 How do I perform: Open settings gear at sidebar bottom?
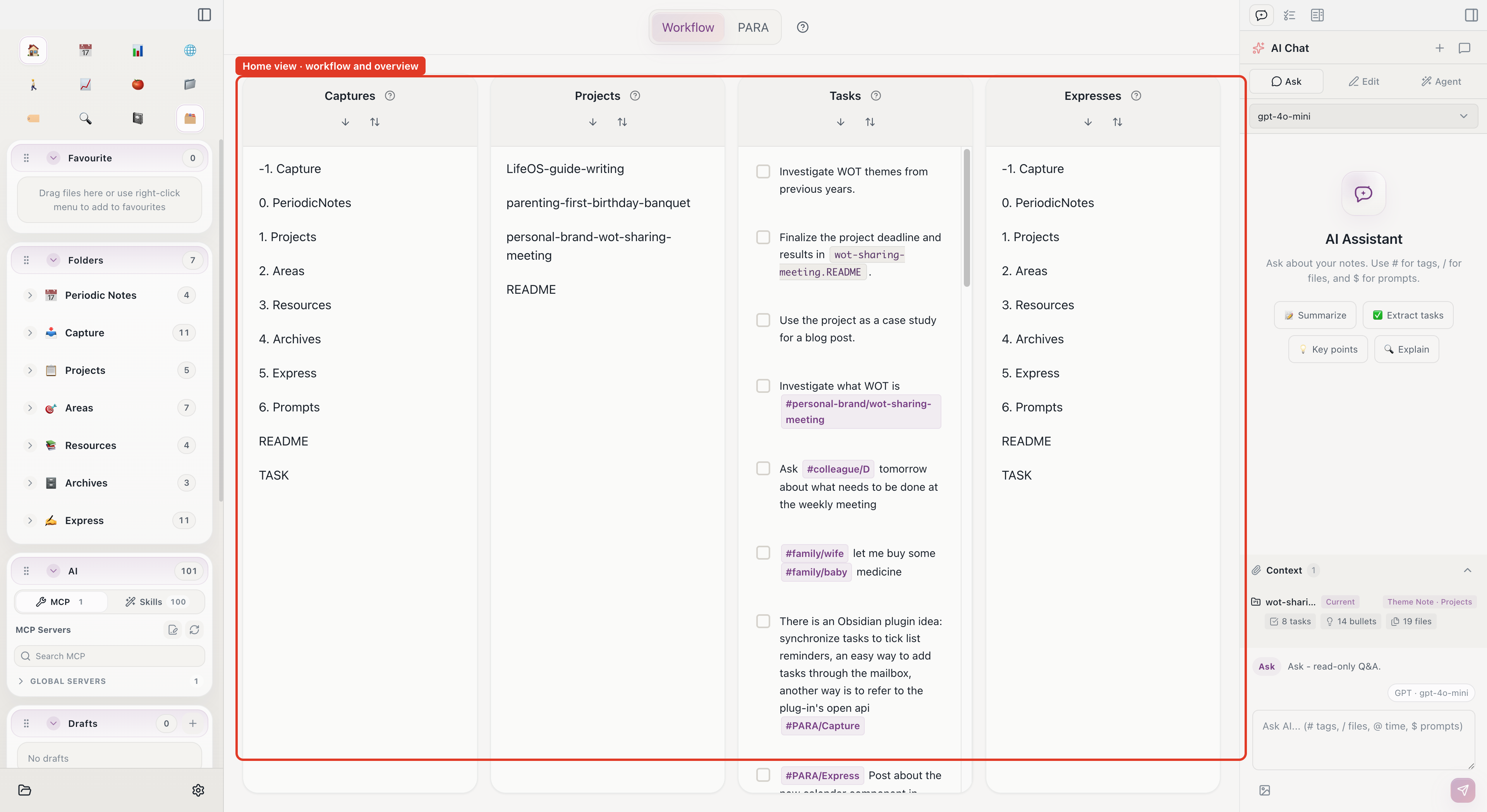tap(198, 790)
